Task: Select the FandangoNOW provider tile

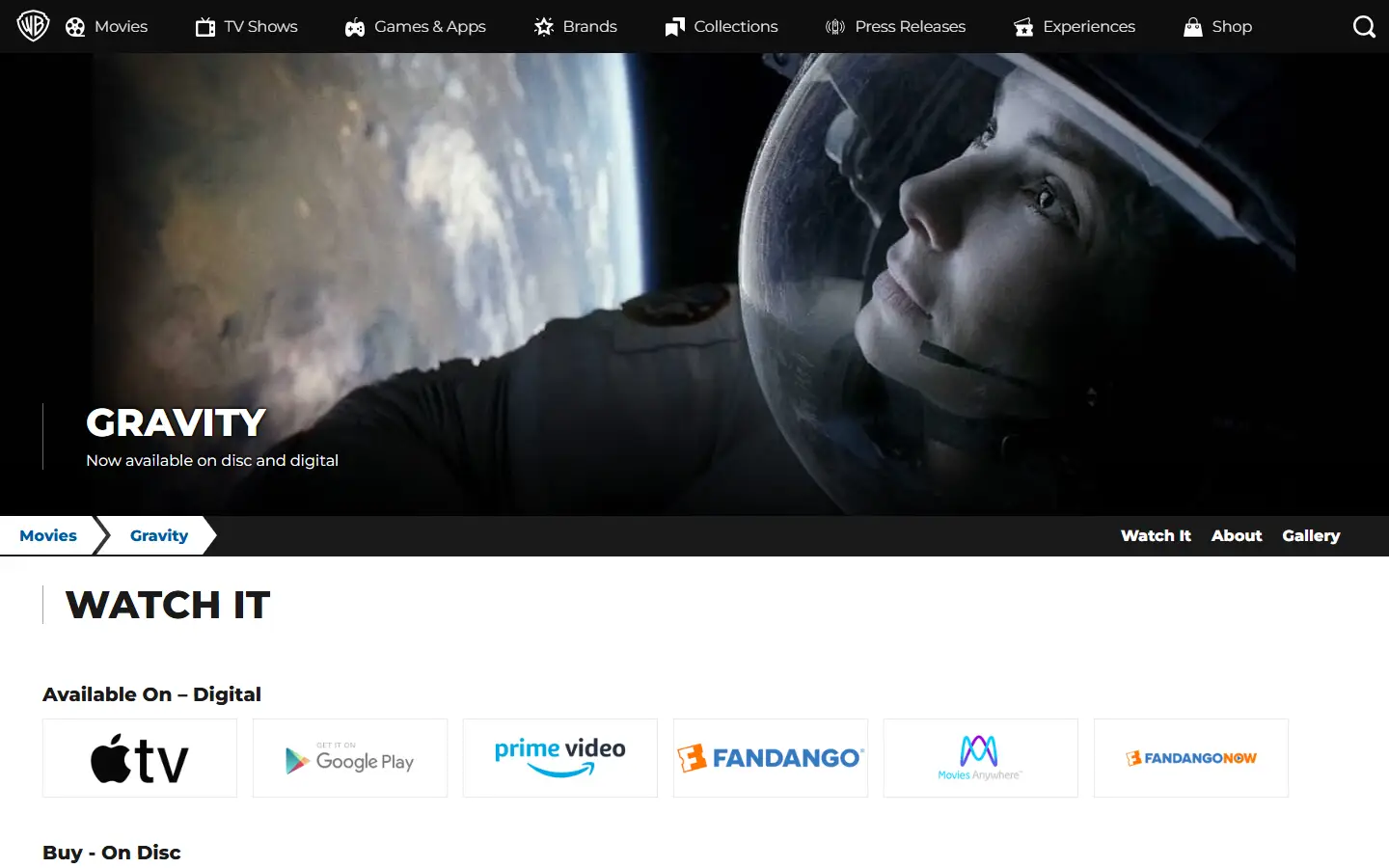Action: point(1191,758)
